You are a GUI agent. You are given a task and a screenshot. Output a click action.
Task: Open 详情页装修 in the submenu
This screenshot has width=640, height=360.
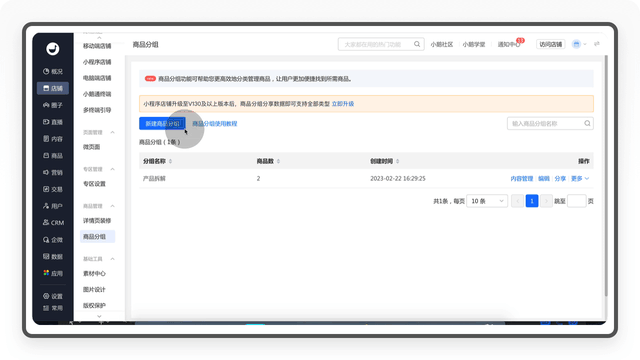point(97,220)
